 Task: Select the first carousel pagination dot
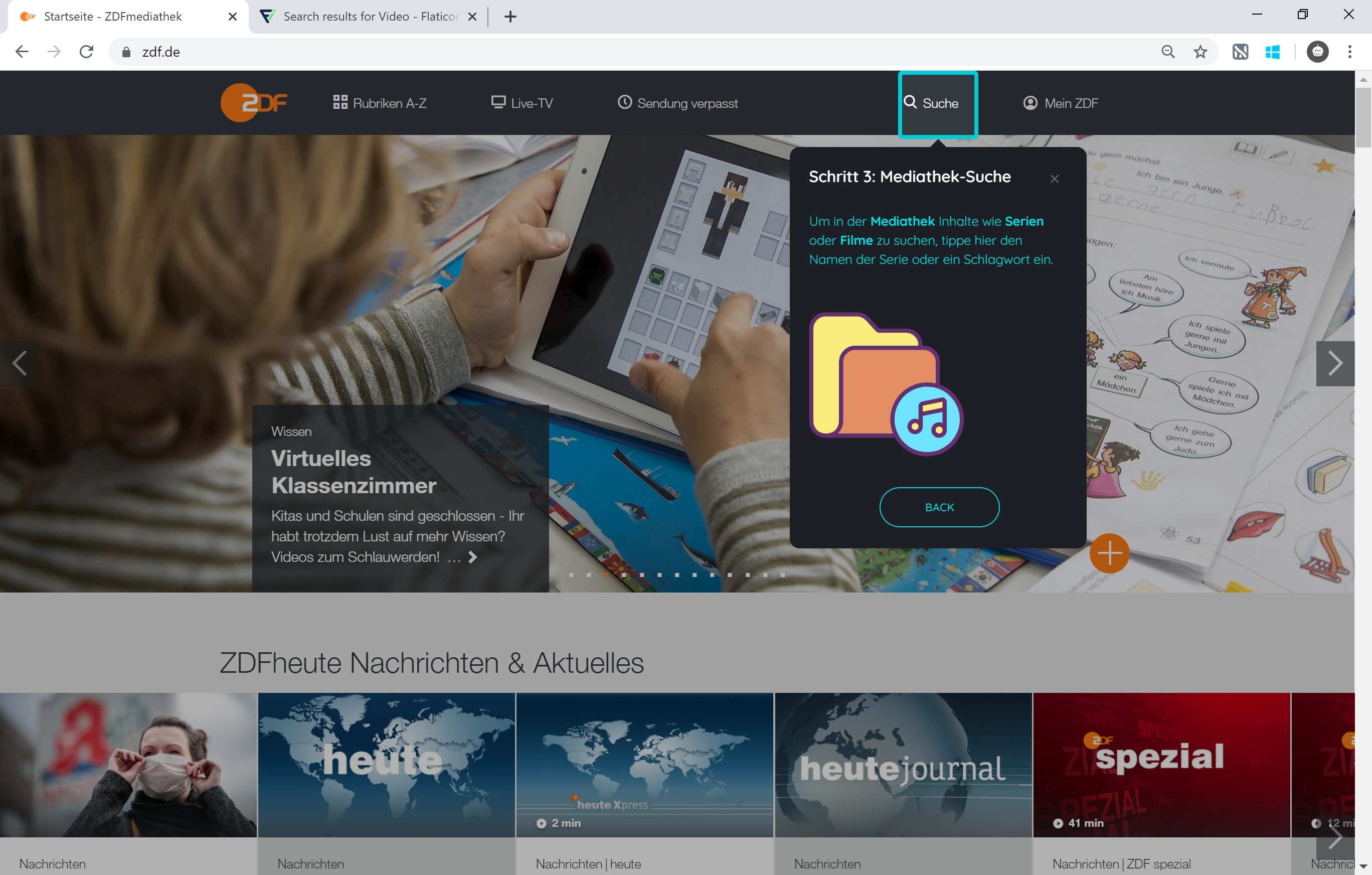pos(571,574)
